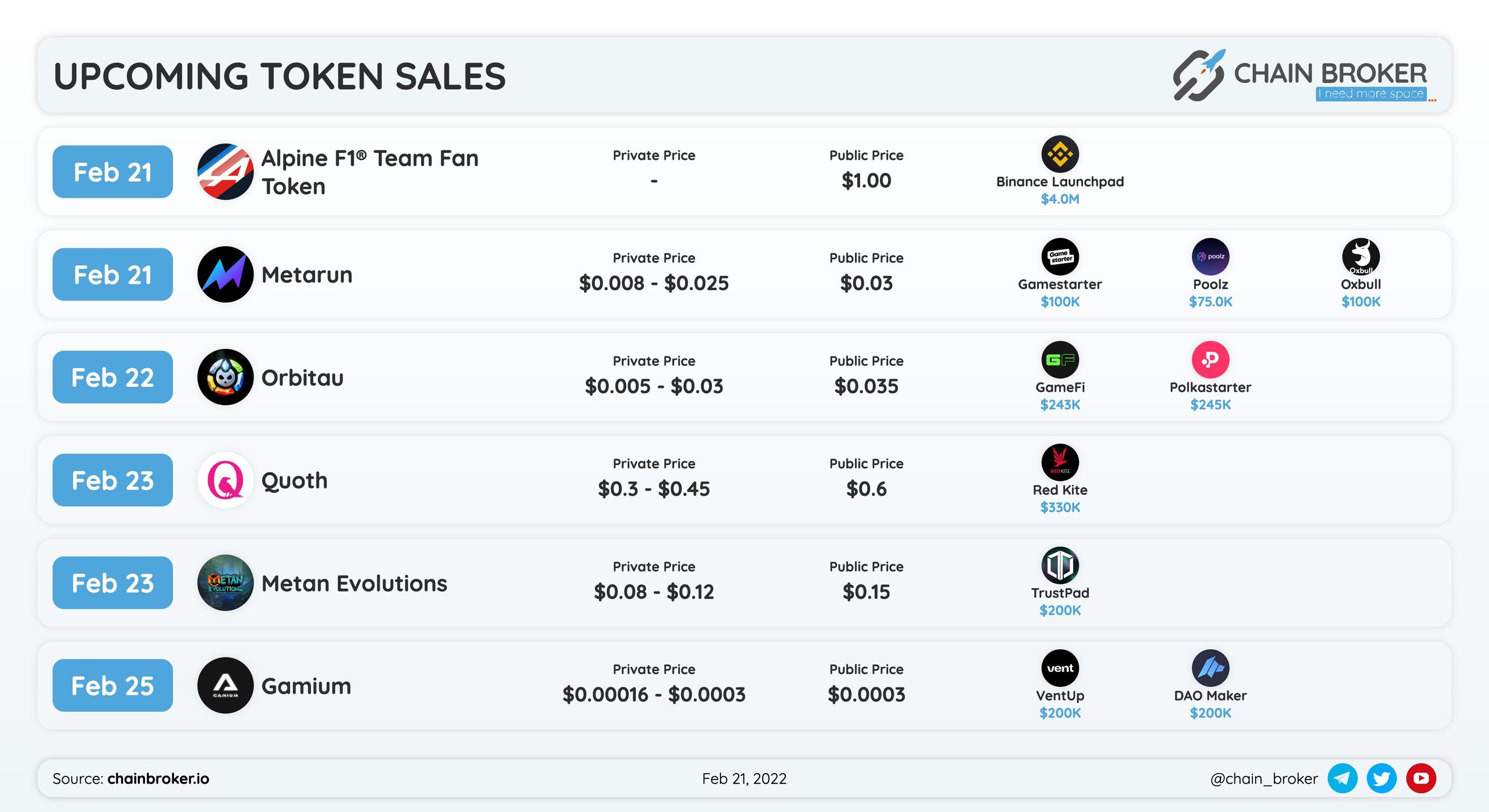Click the '$0.008 - $0.025' private price
The height and width of the screenshot is (812, 1489).
[654, 283]
